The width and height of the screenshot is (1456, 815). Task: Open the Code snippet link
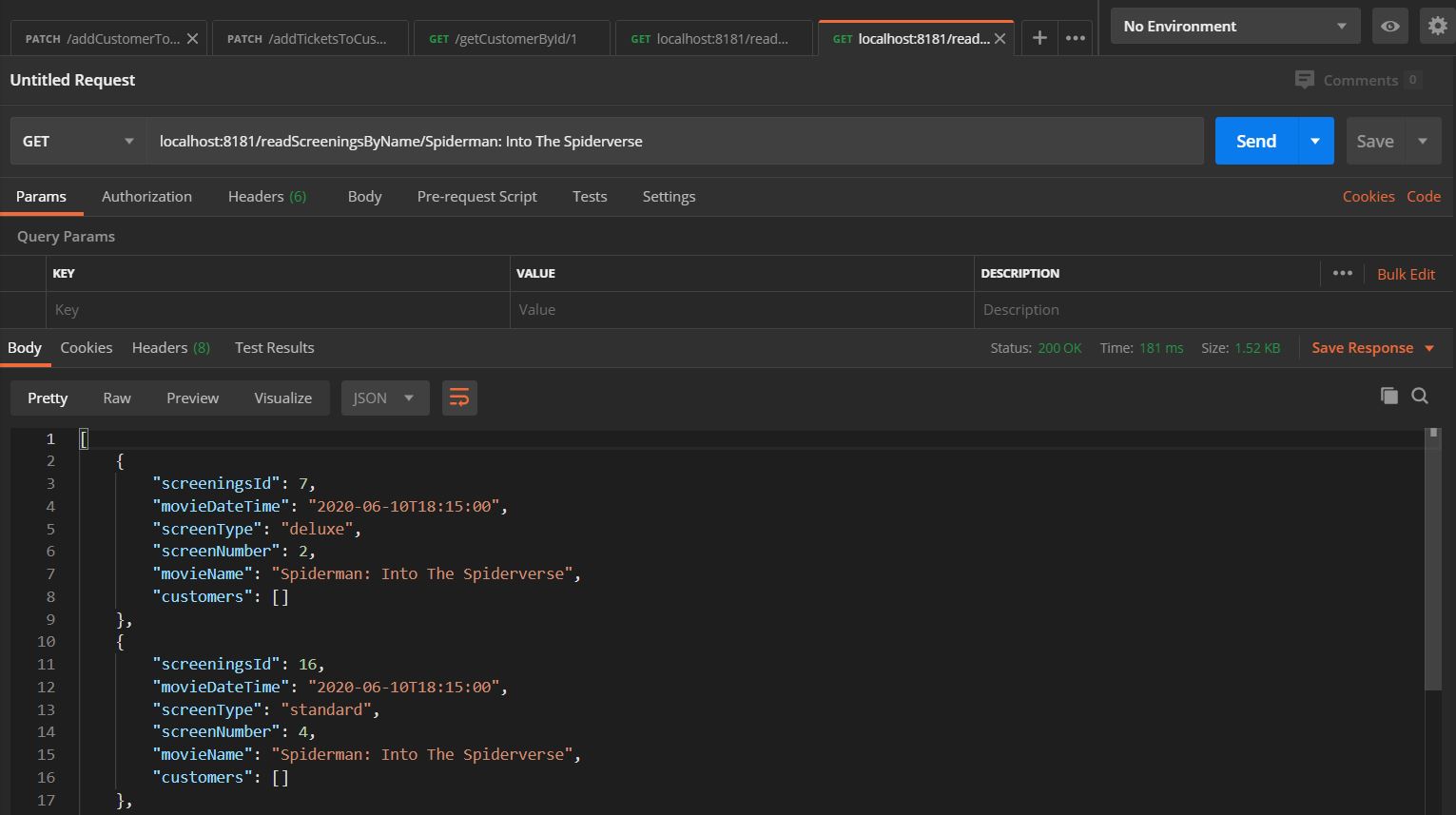pyautogui.click(x=1424, y=196)
